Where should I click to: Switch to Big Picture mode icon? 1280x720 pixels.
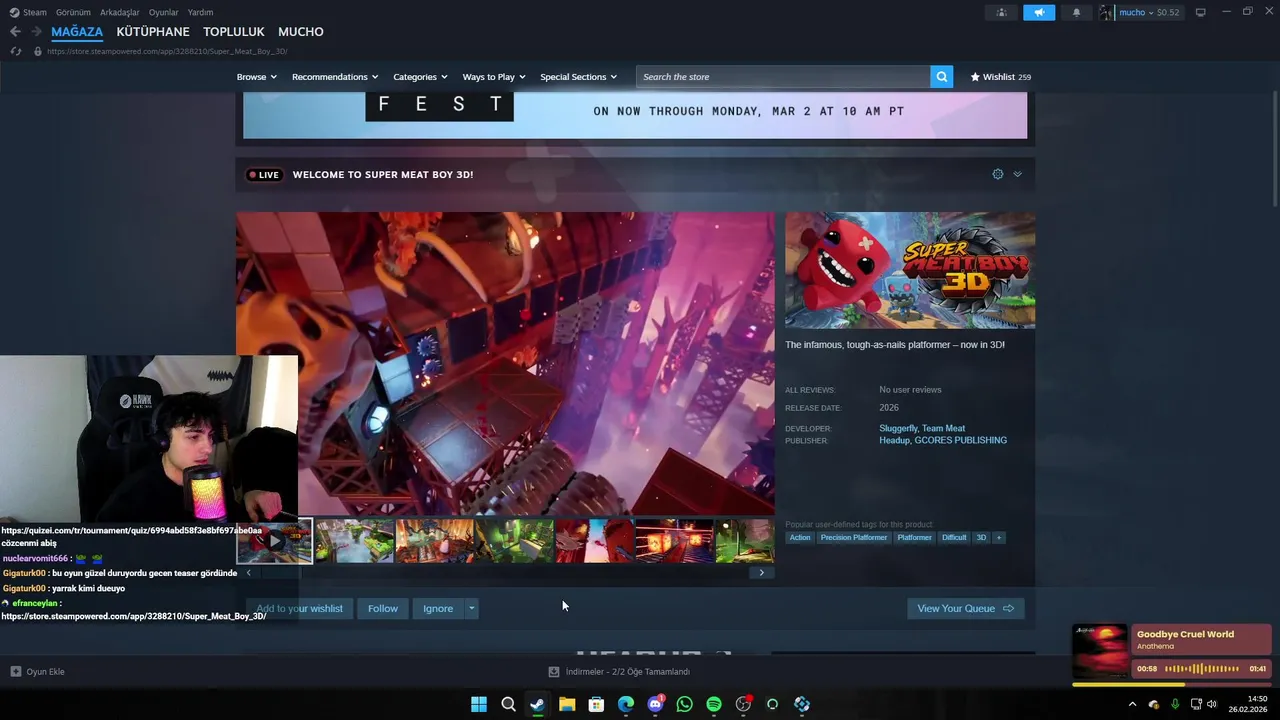(x=1201, y=12)
